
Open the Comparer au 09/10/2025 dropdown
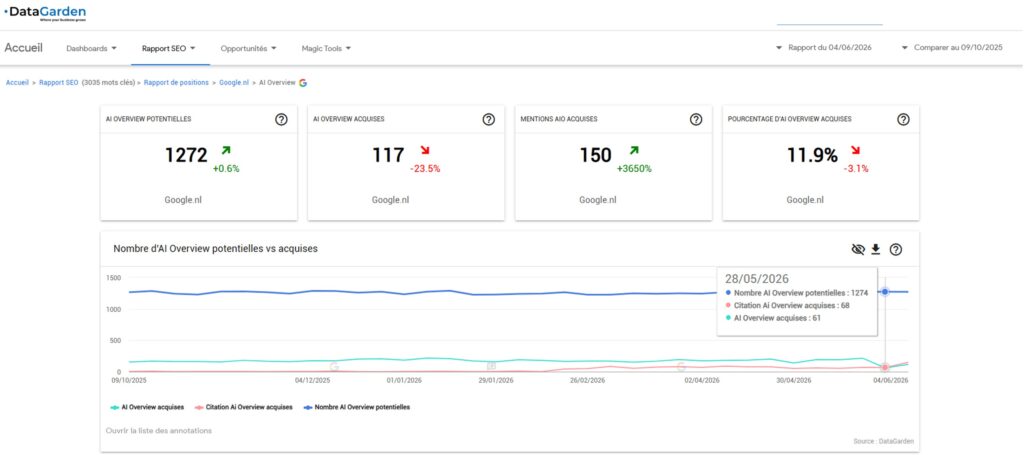[x=952, y=48]
